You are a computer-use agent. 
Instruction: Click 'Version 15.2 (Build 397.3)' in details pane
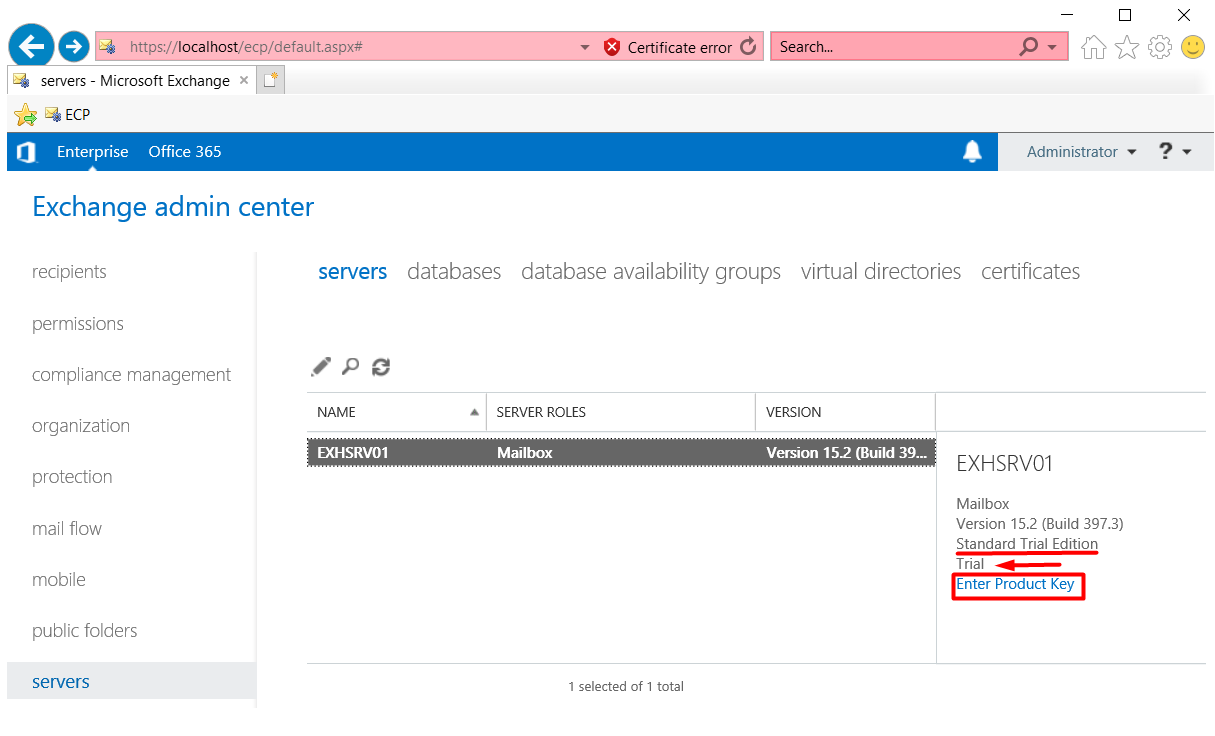1040,524
